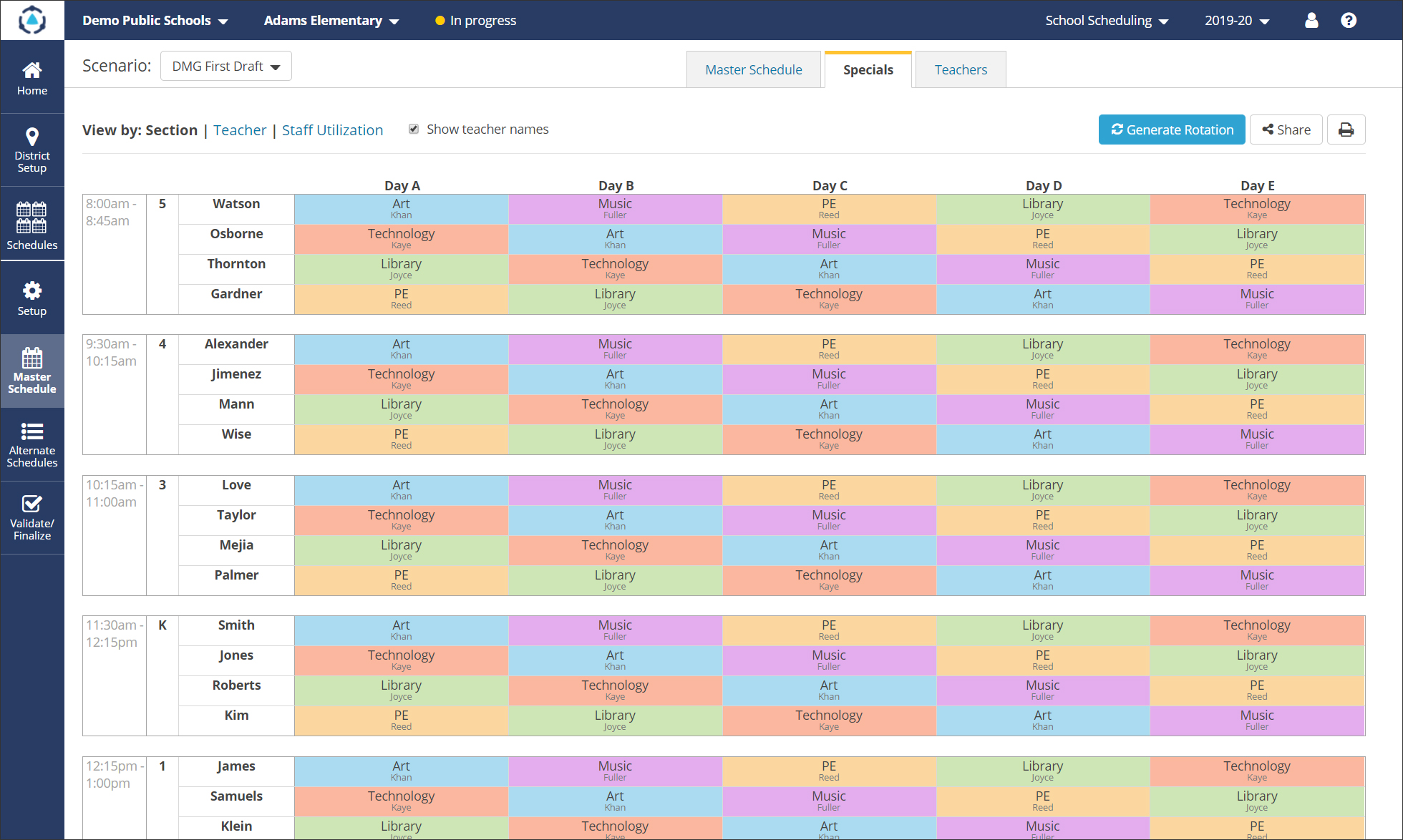Select Watson's Day A Art cell
1403x840 pixels.
pyautogui.click(x=401, y=208)
